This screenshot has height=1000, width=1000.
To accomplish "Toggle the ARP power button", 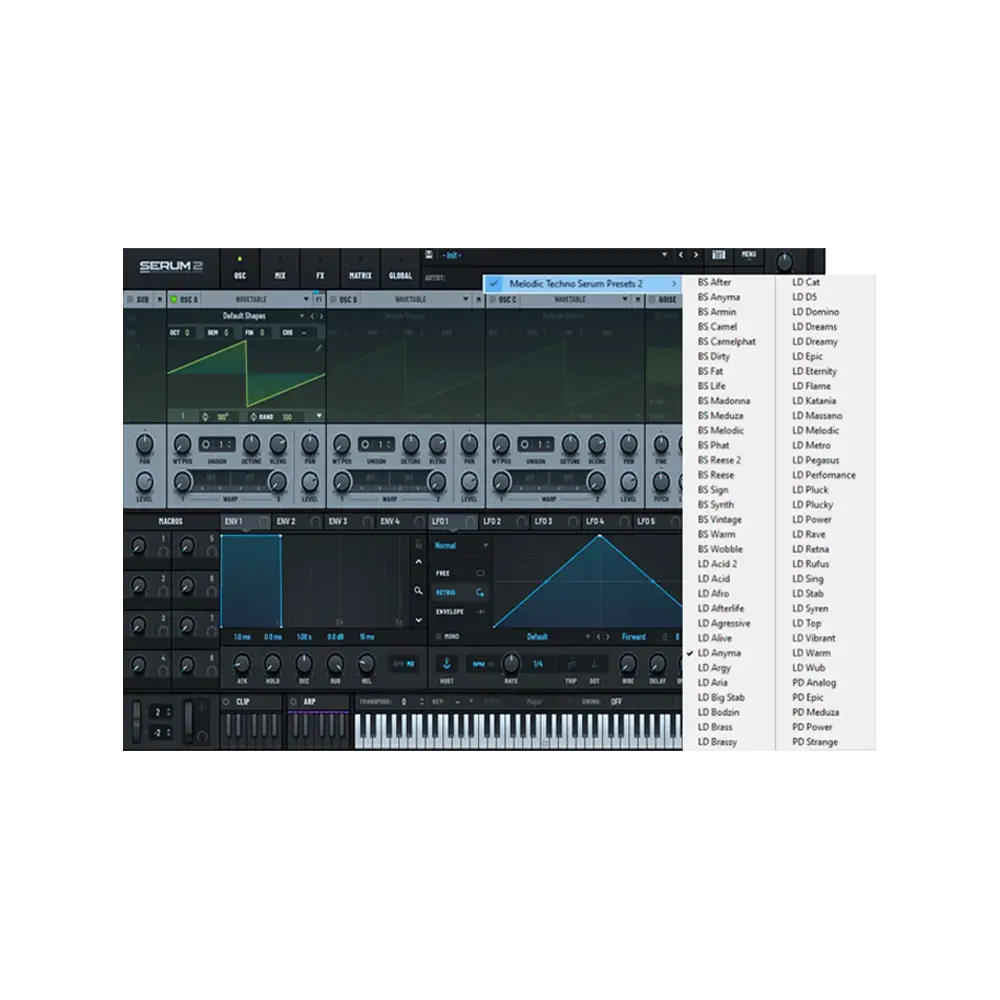I will [293, 702].
